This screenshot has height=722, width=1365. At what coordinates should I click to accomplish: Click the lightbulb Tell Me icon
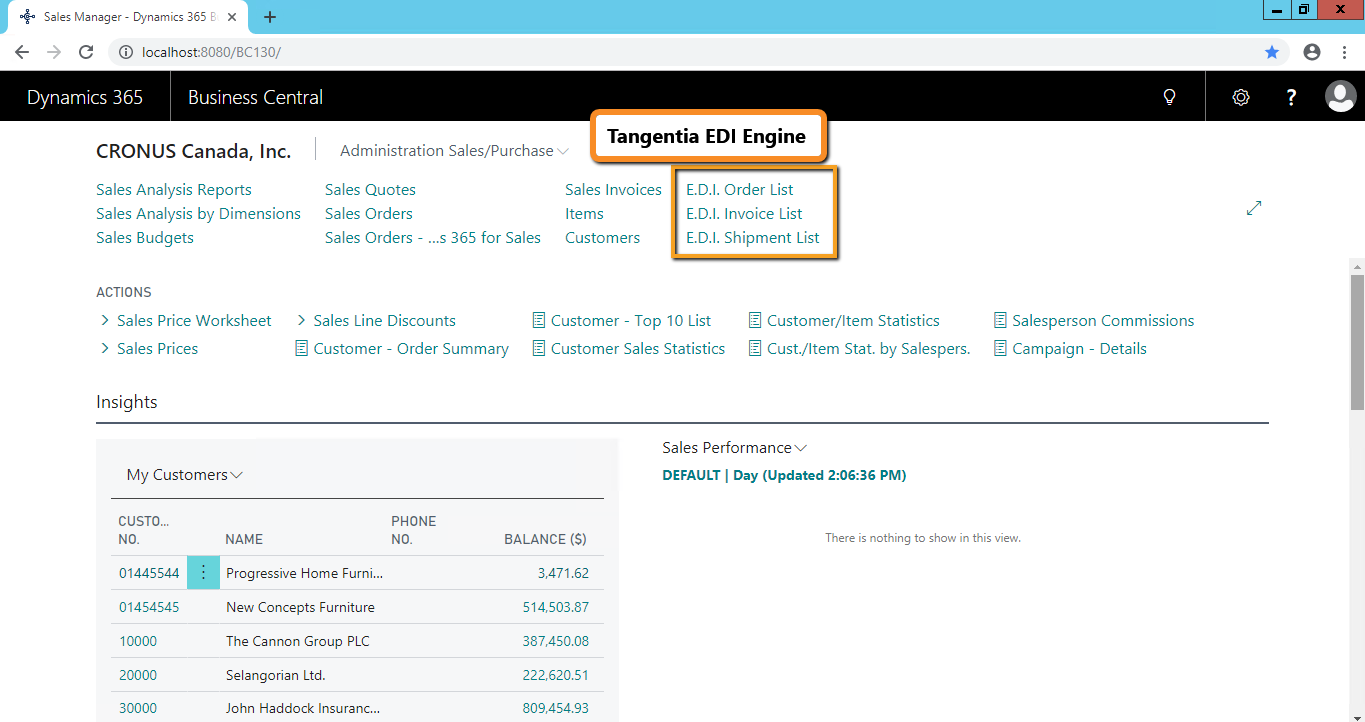1168,97
